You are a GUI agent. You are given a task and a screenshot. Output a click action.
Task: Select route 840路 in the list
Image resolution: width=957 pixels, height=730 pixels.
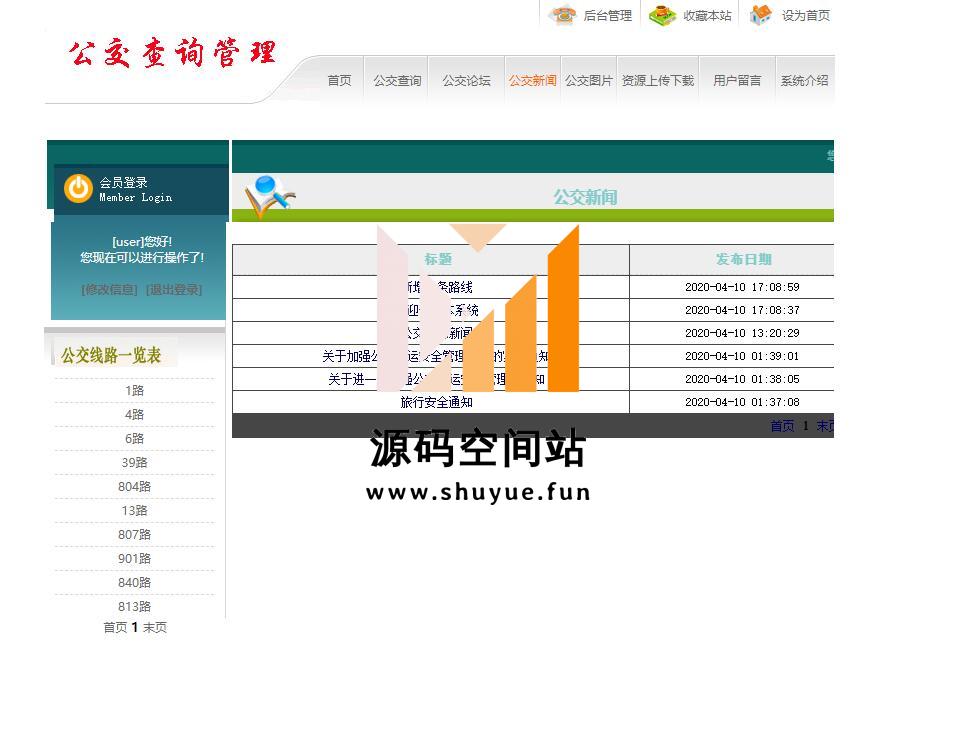[134, 582]
